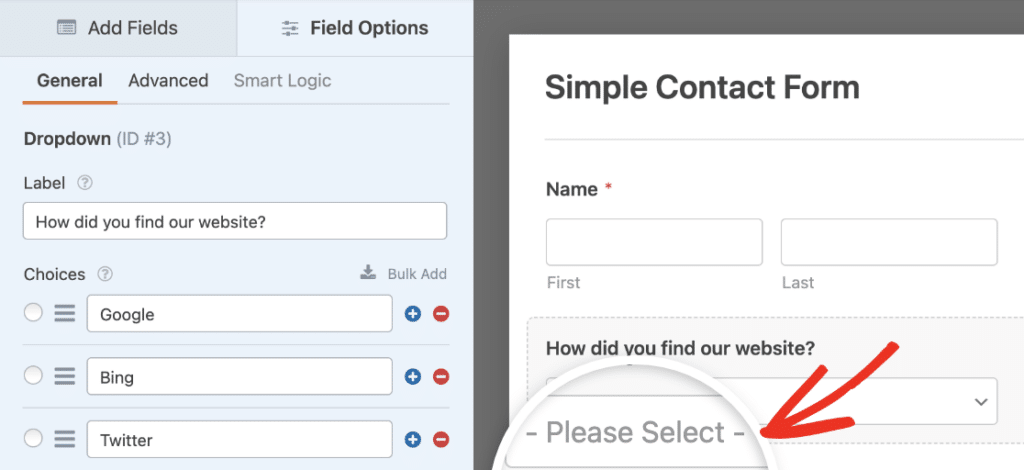Image resolution: width=1024 pixels, height=470 pixels.
Task: Click the Bulk Add link
Action: [404, 274]
